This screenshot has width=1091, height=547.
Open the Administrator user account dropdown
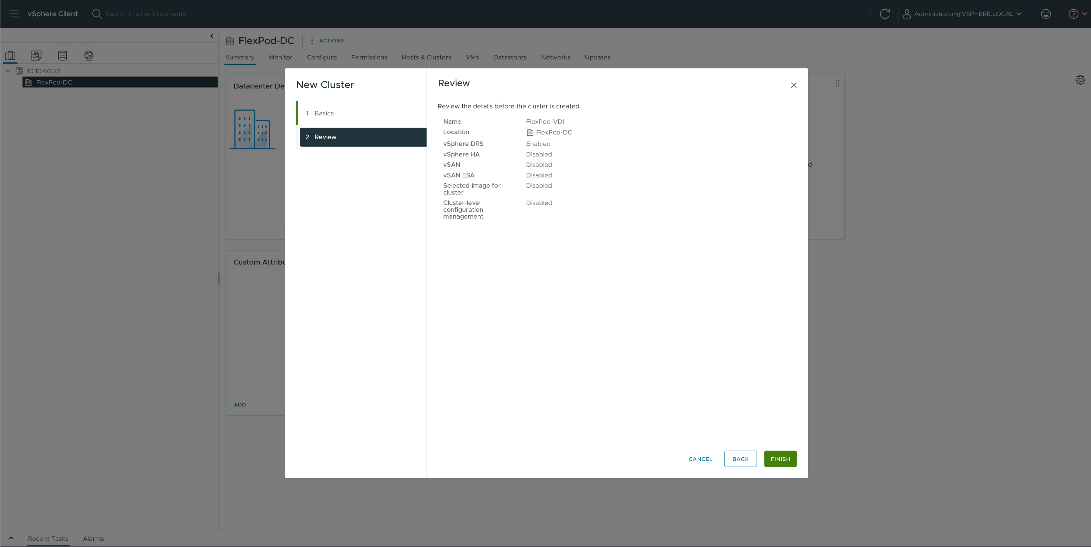click(x=962, y=13)
